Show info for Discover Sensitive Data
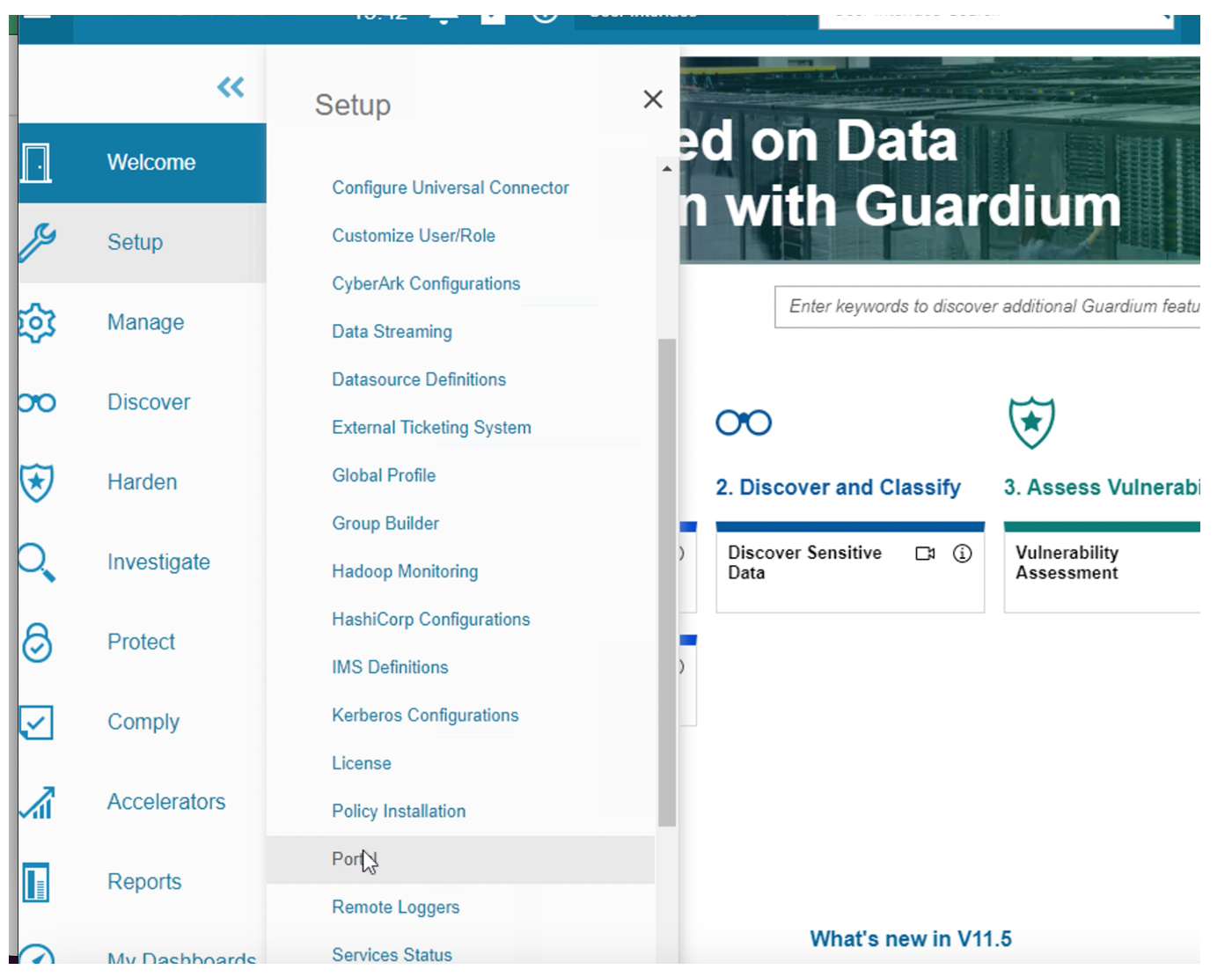 [x=963, y=554]
